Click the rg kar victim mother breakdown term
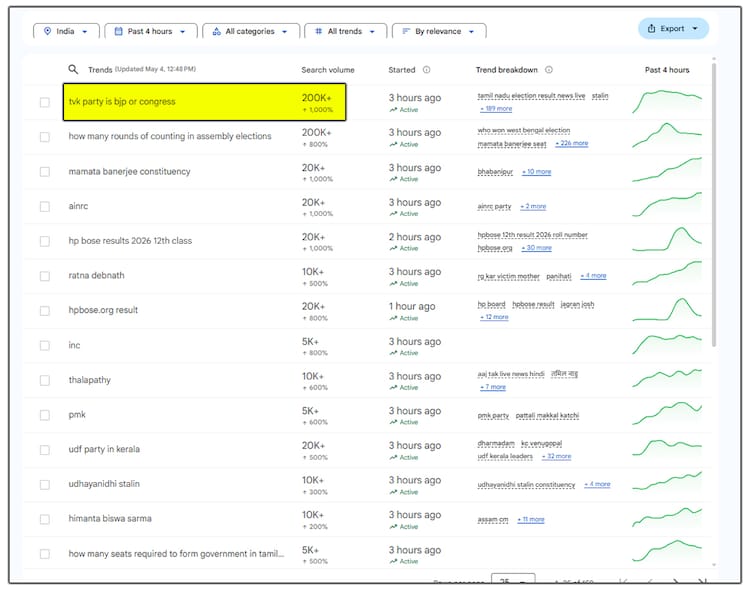This screenshot has height=590, width=750. click(x=508, y=276)
